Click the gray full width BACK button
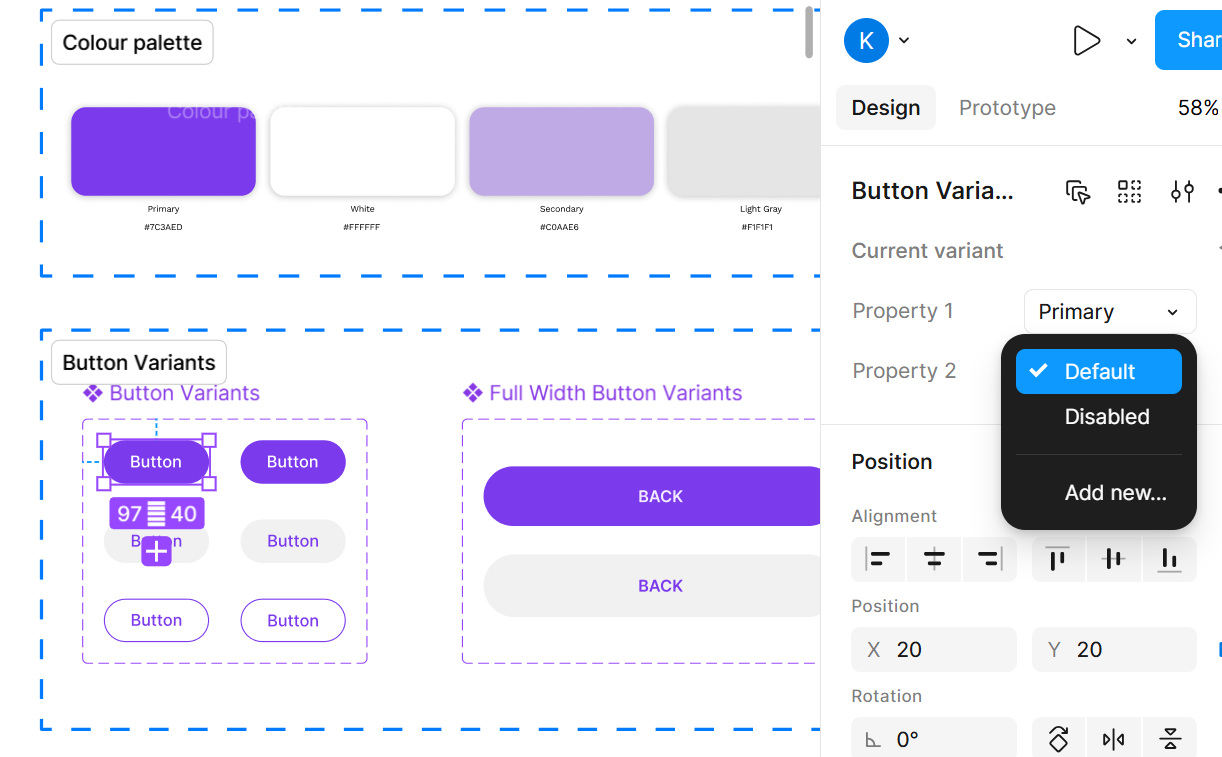 coord(652,586)
